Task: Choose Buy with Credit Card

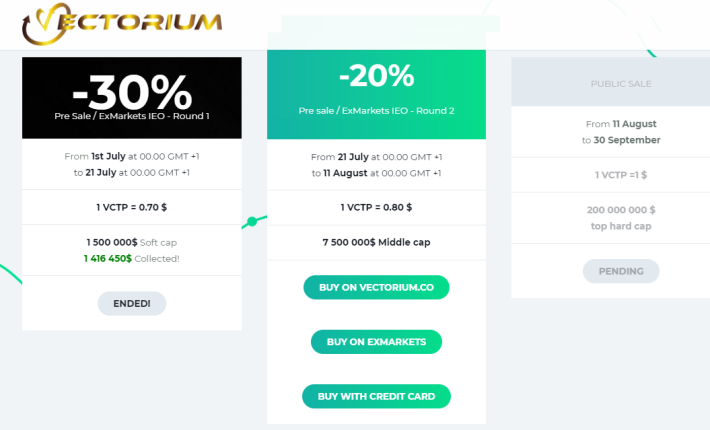Action: tap(376, 397)
